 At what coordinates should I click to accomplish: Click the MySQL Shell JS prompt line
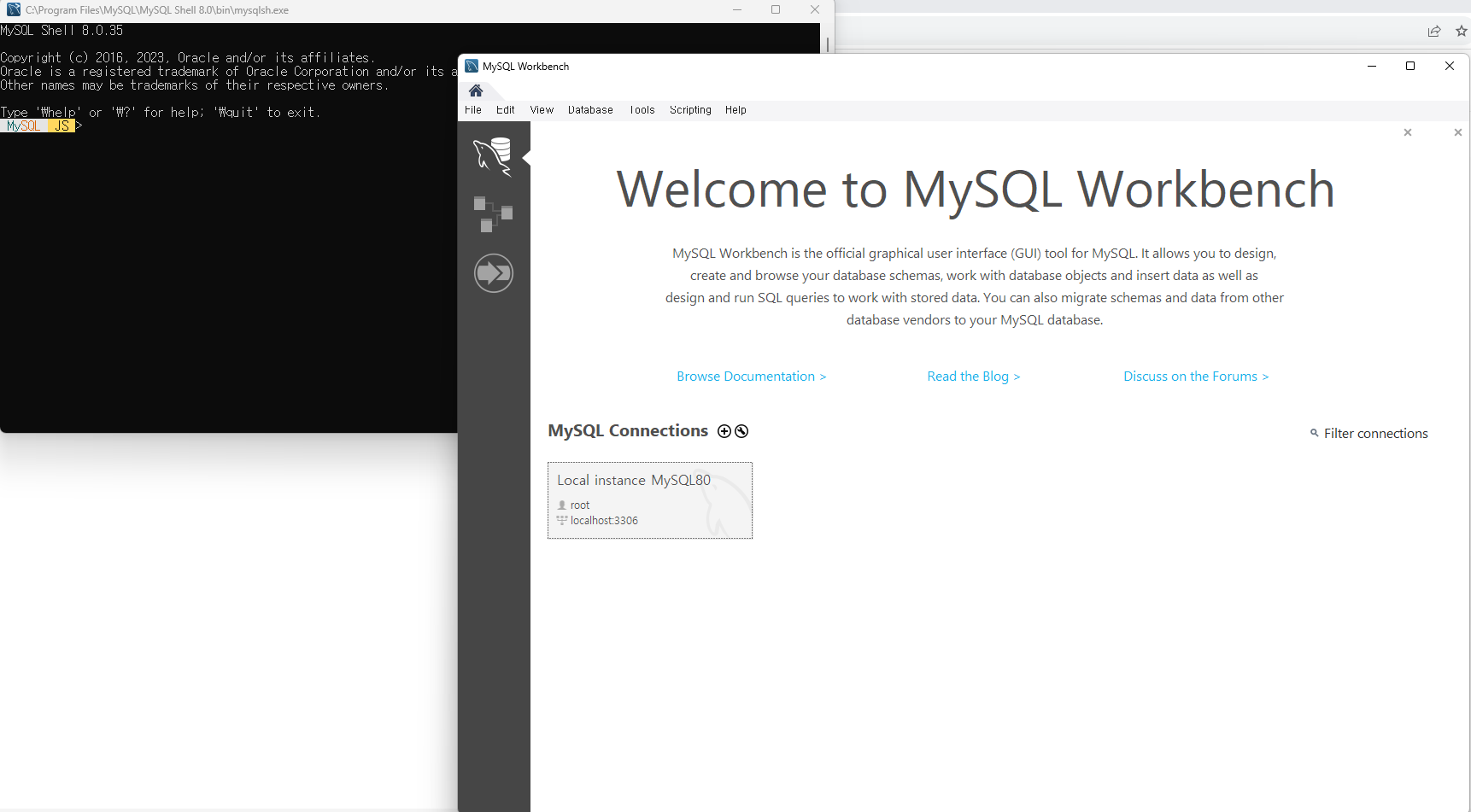click(x=41, y=126)
